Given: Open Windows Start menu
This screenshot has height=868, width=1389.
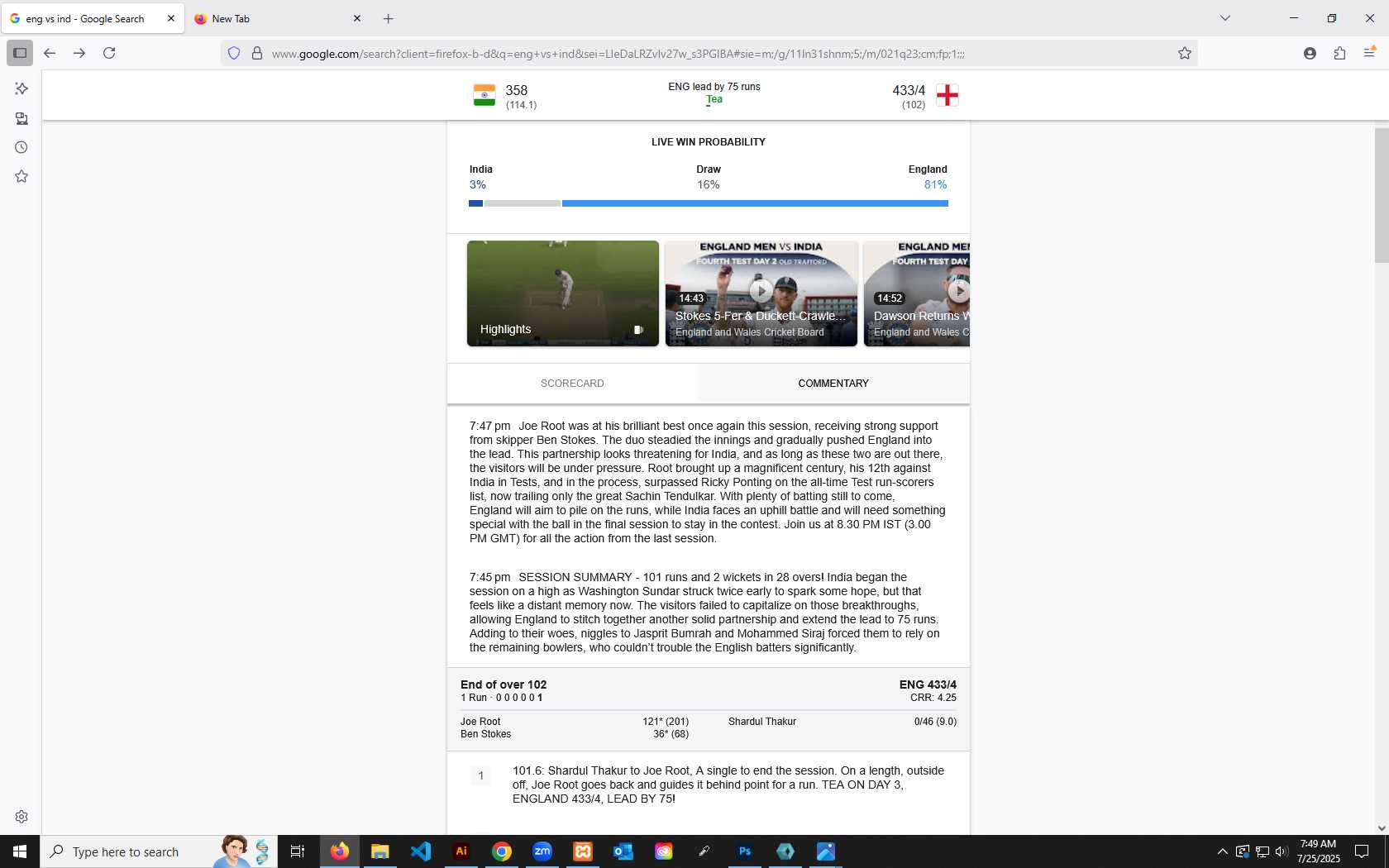Looking at the screenshot, I should (20, 851).
